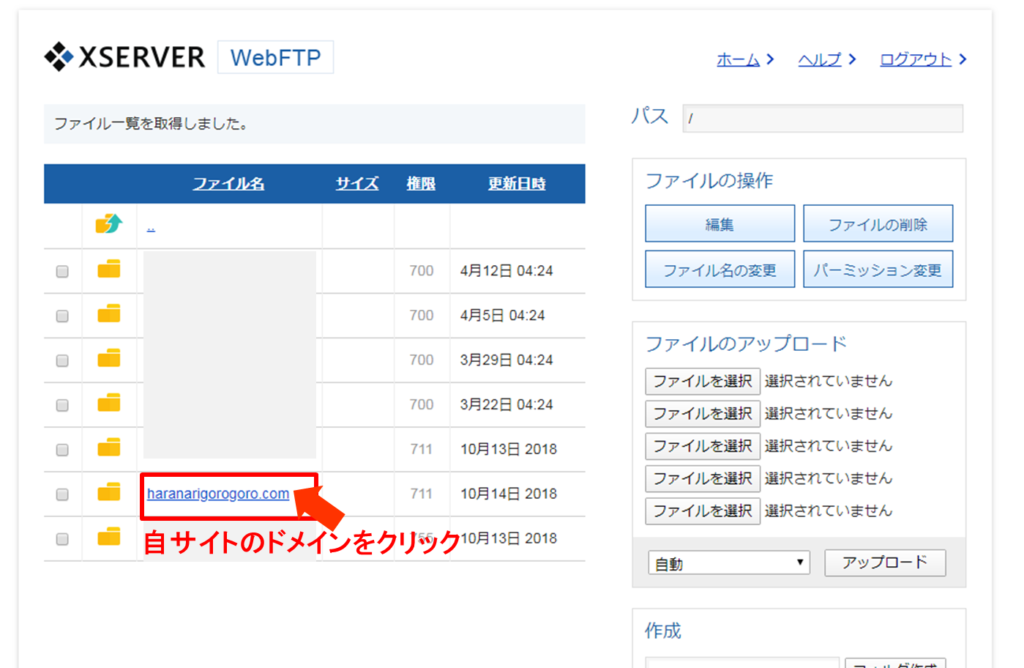This screenshot has width=1024, height=668.
Task: Click the アップロード button
Action: click(885, 562)
